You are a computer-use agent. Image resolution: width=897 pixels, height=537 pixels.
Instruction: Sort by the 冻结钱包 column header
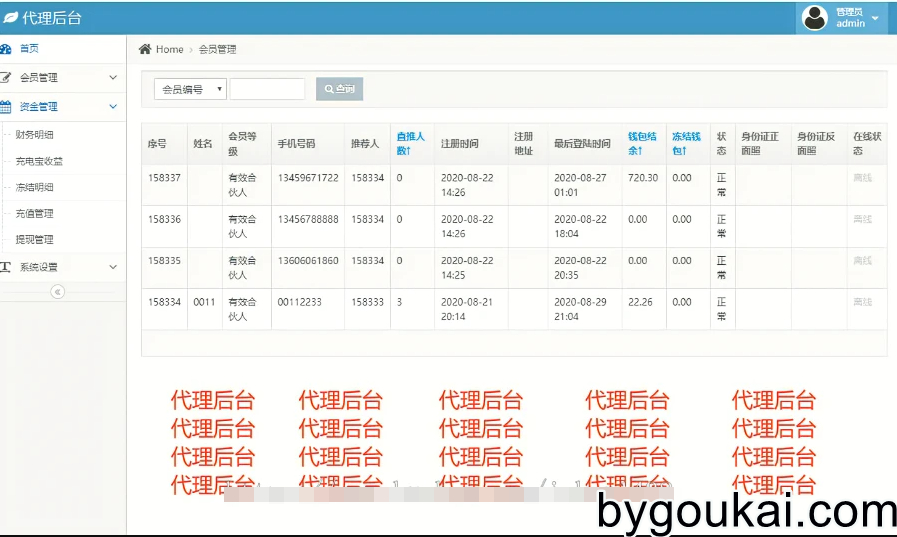[686, 144]
